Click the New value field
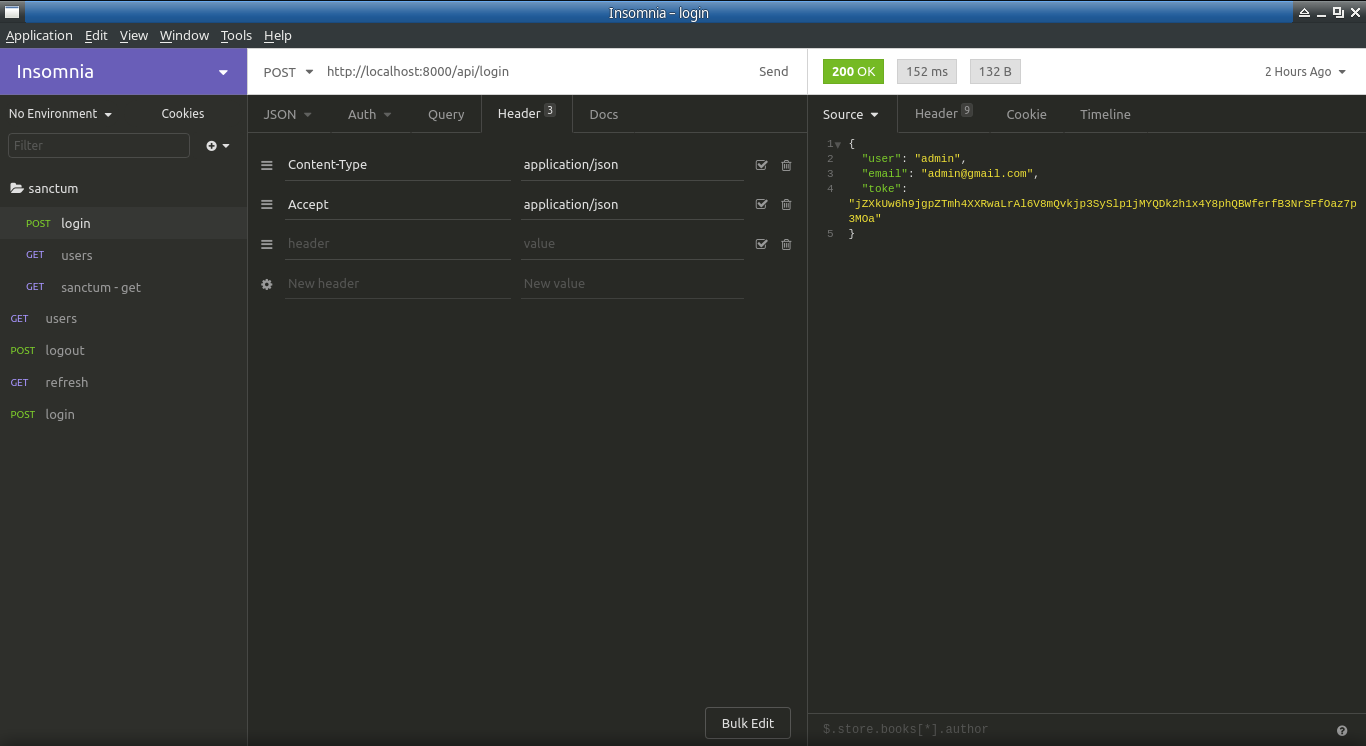1366x746 pixels. 632,284
